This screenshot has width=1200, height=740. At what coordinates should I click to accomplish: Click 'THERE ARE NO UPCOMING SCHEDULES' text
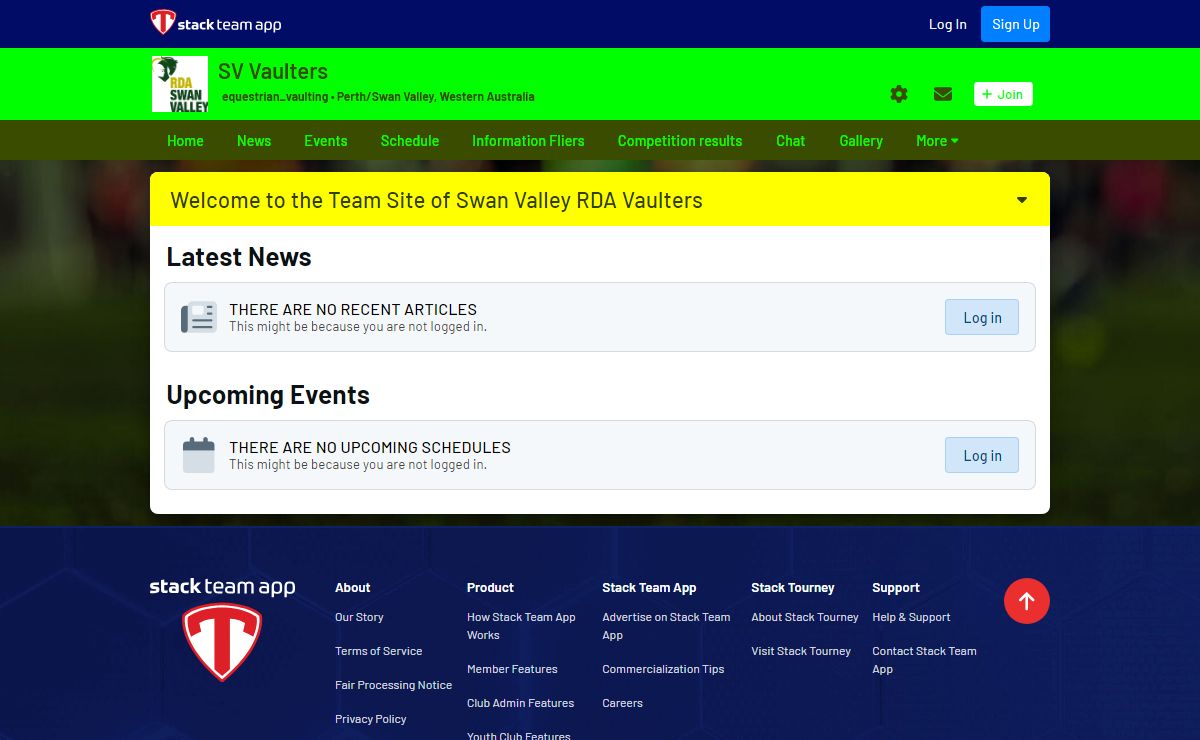(370, 447)
